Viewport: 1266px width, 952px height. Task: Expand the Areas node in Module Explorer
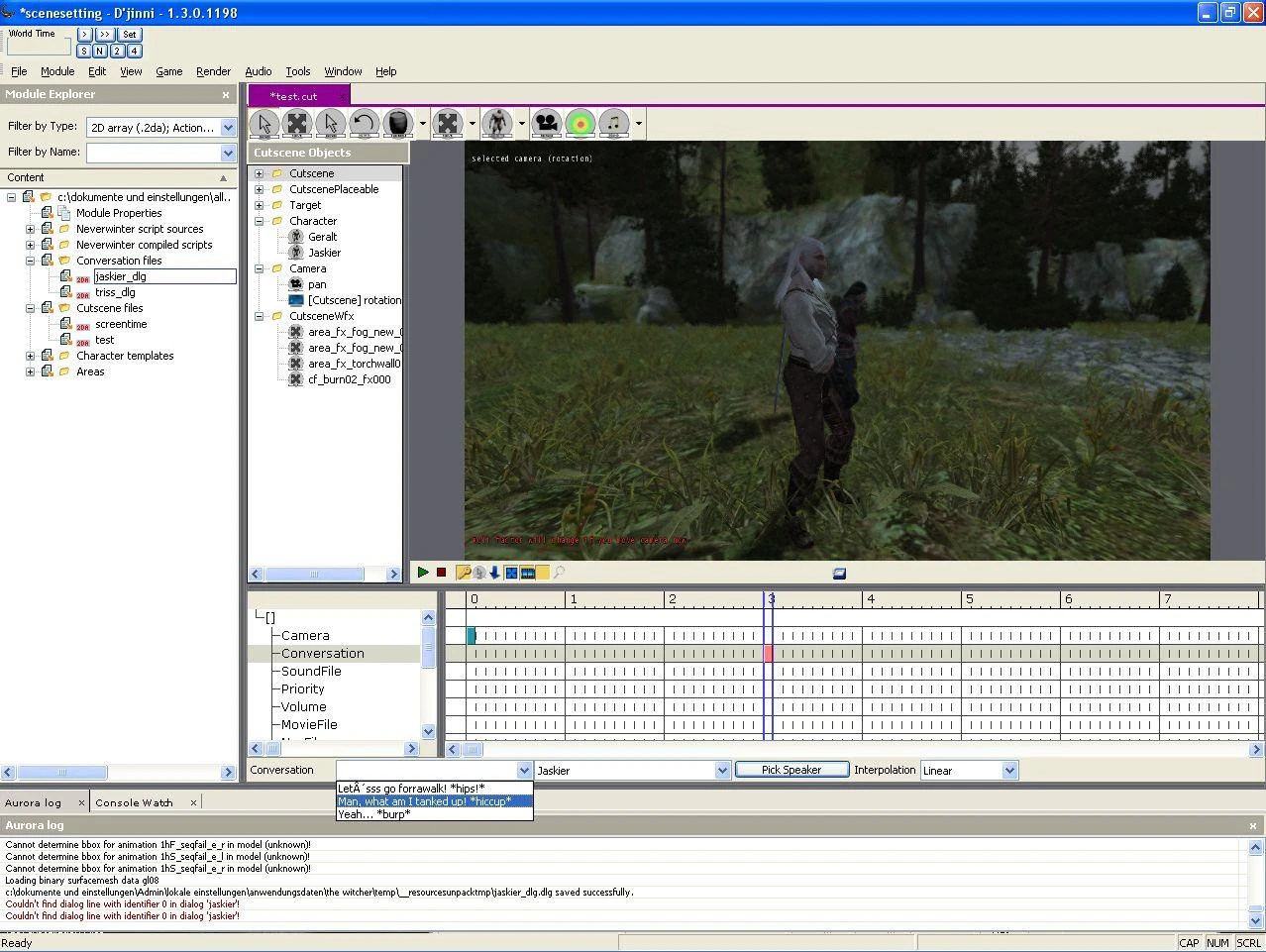pos(31,371)
